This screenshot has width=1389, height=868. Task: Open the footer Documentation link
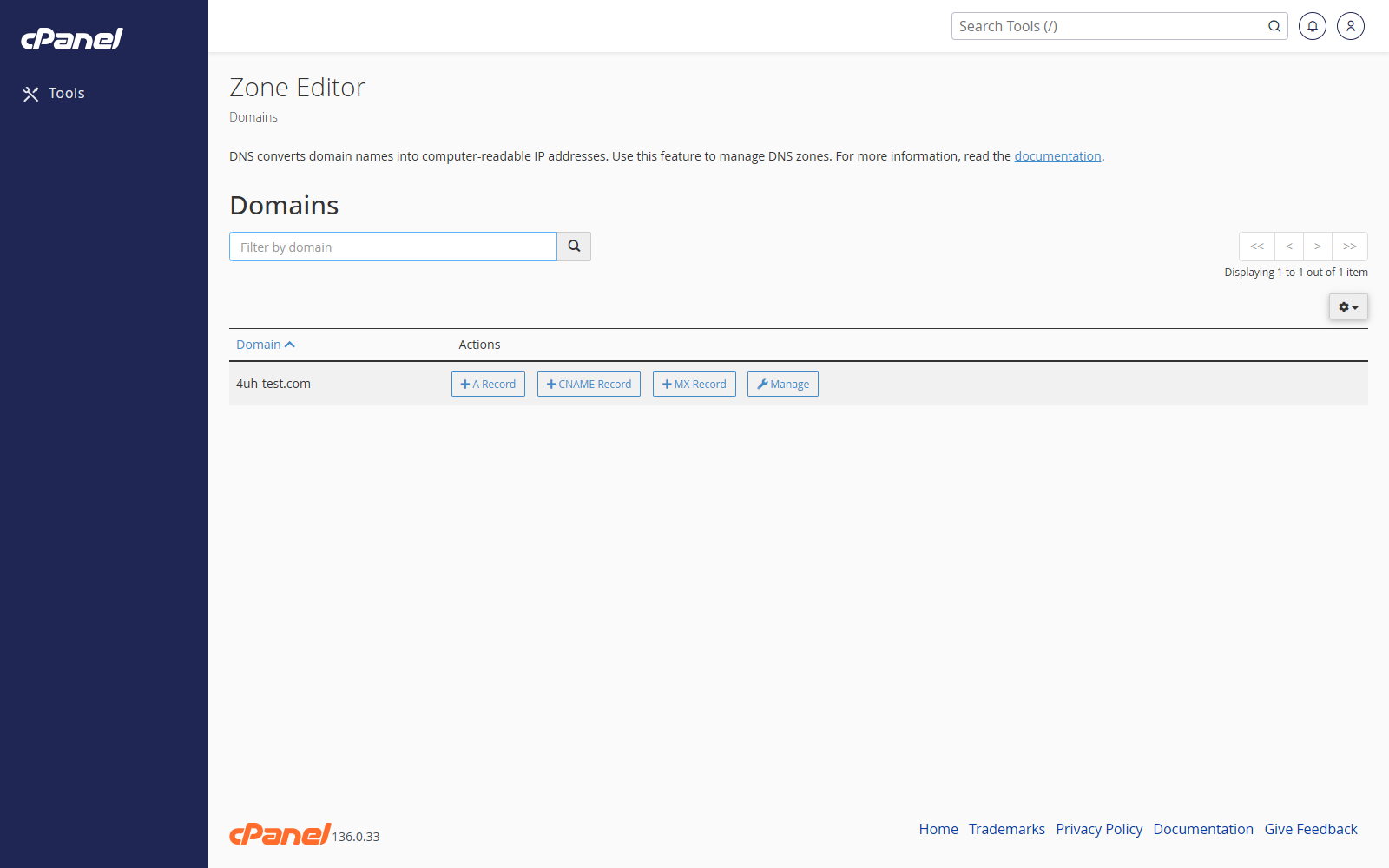(x=1203, y=829)
